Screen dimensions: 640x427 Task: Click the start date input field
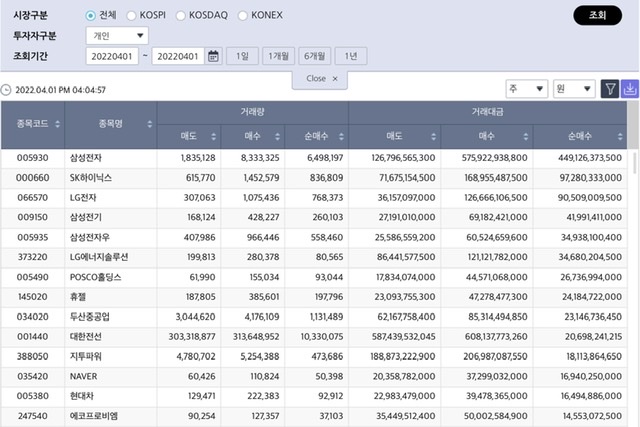pos(112,56)
